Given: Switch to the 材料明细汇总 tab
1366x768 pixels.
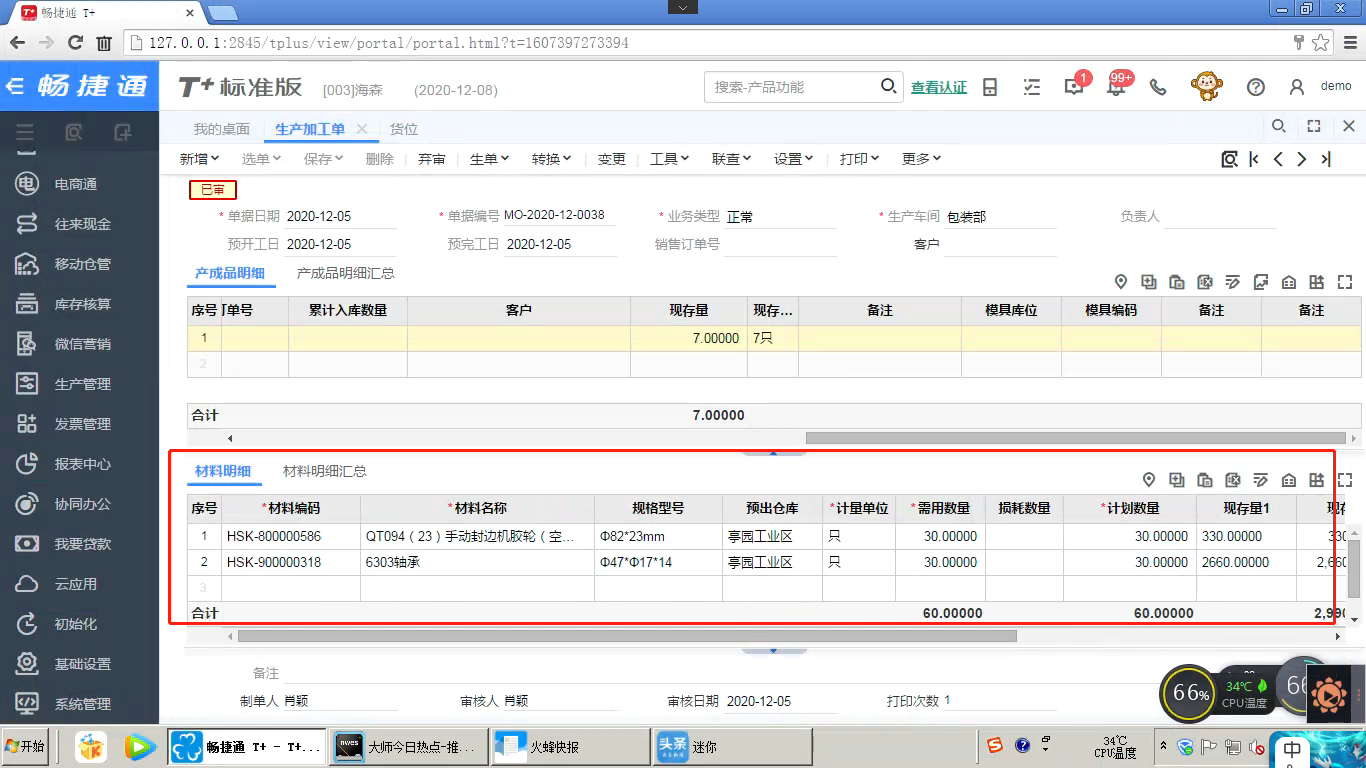Looking at the screenshot, I should click(x=325, y=471).
